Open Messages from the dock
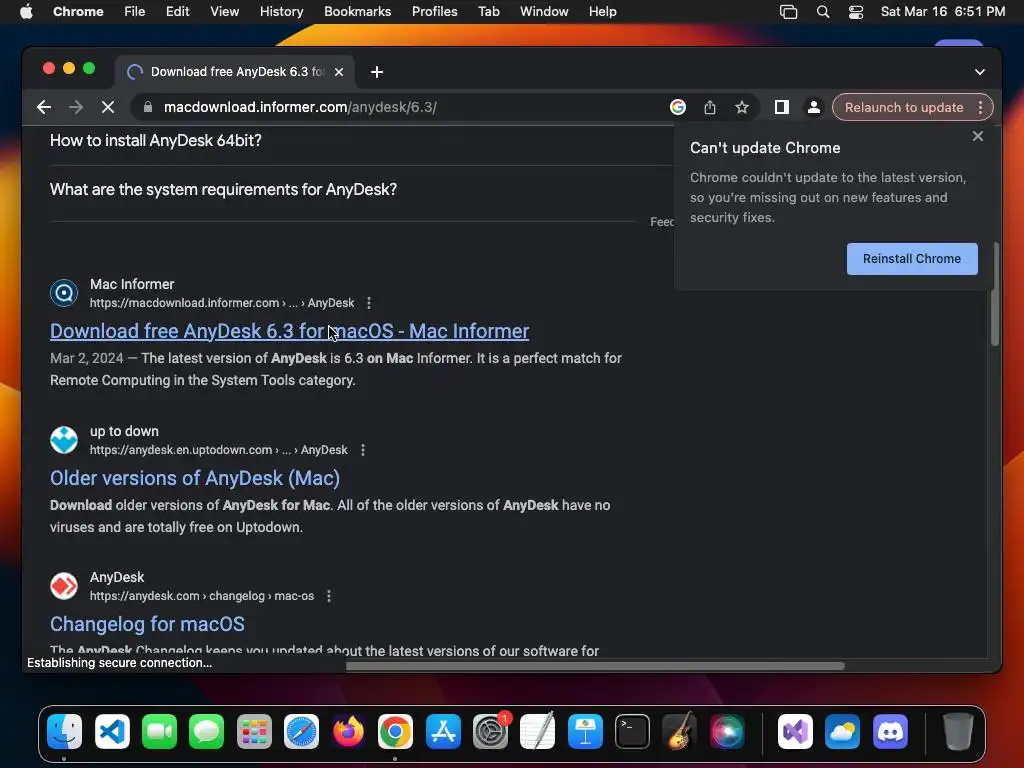1024x768 pixels. (206, 731)
